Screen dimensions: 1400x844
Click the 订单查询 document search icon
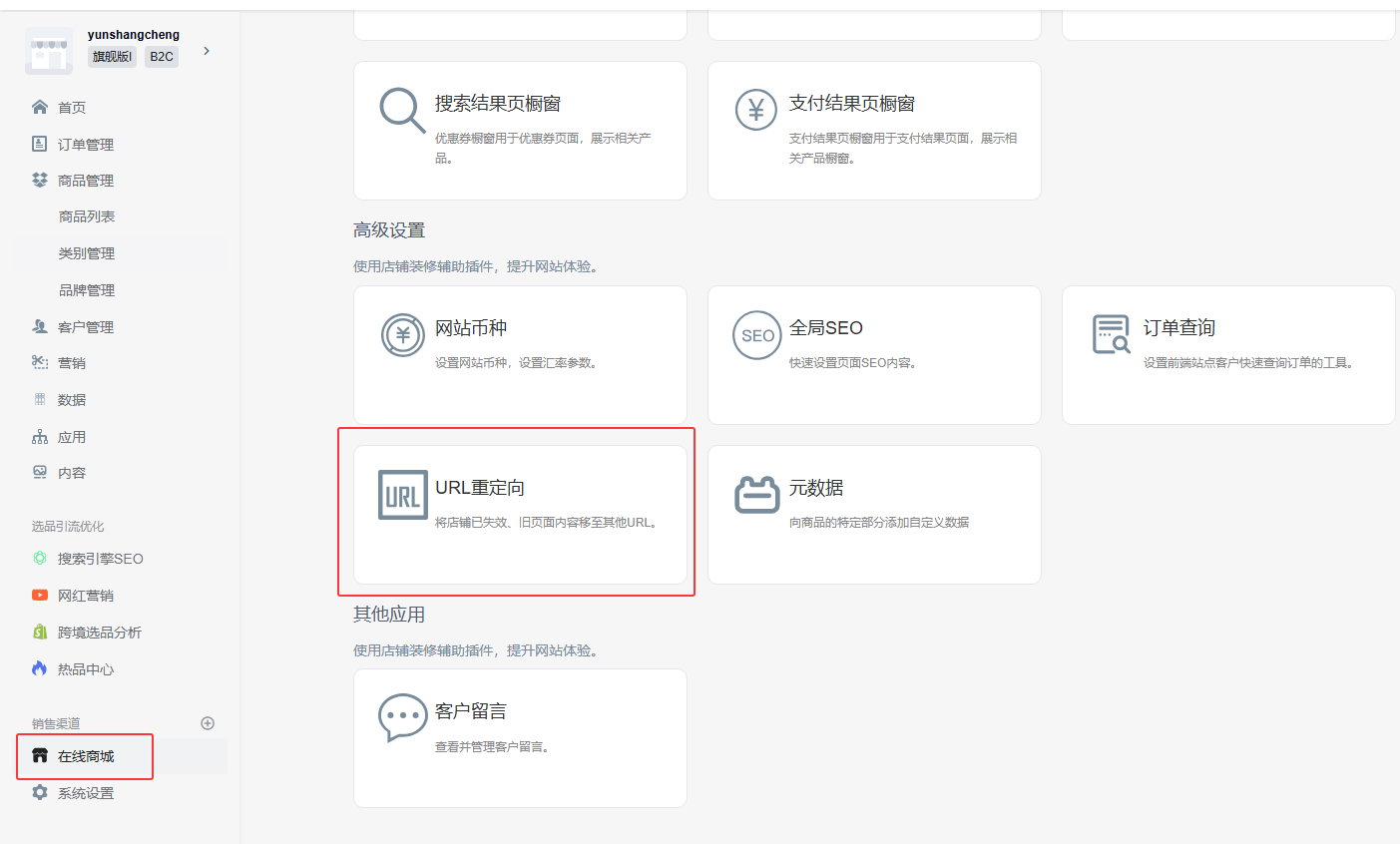pyautogui.click(x=1111, y=335)
